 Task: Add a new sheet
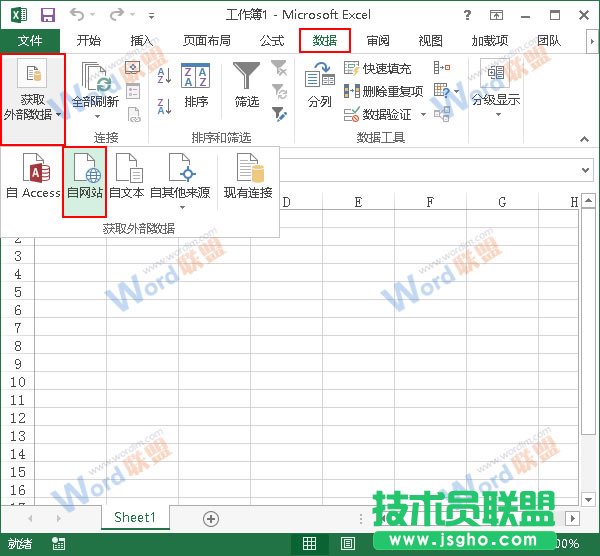pyautogui.click(x=211, y=519)
